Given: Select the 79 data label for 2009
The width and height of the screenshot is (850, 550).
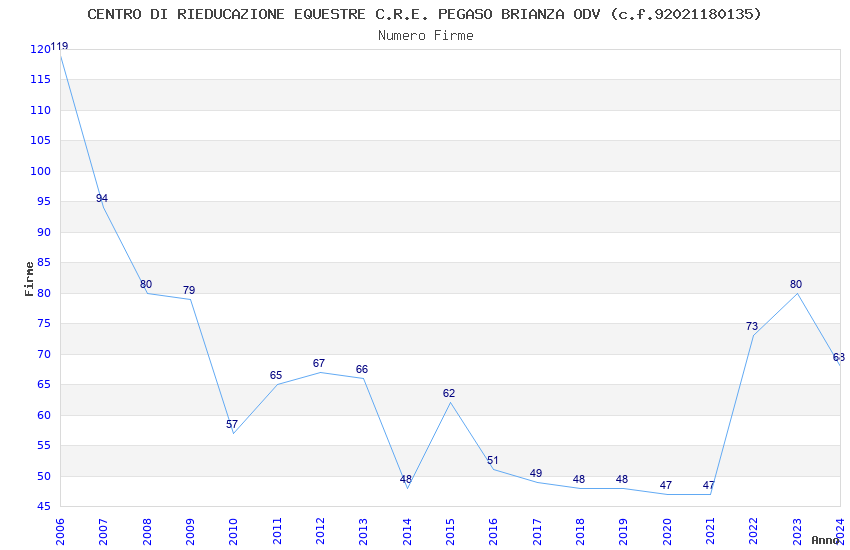Looking at the screenshot, I should click(x=189, y=290).
